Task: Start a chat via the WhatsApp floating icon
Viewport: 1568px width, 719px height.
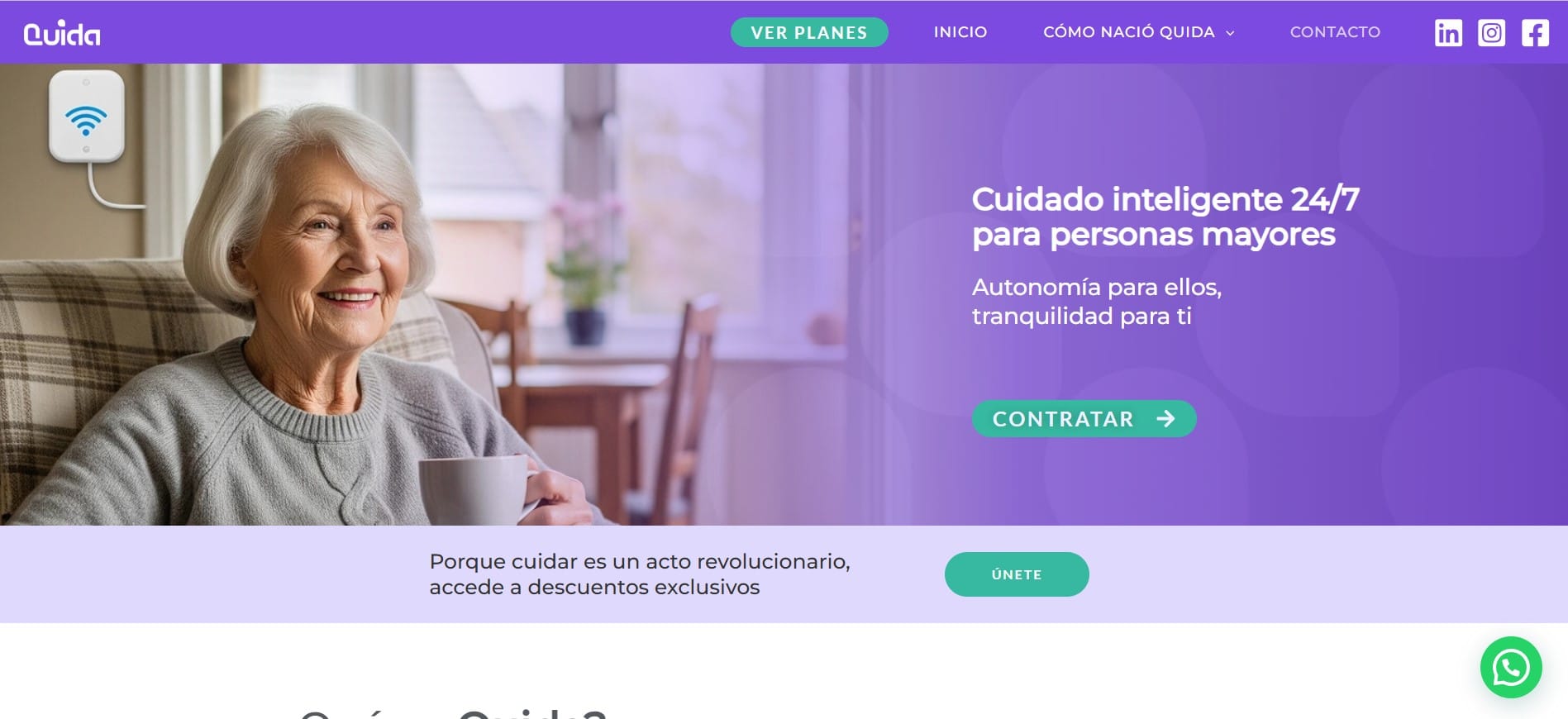Action: [1511, 667]
